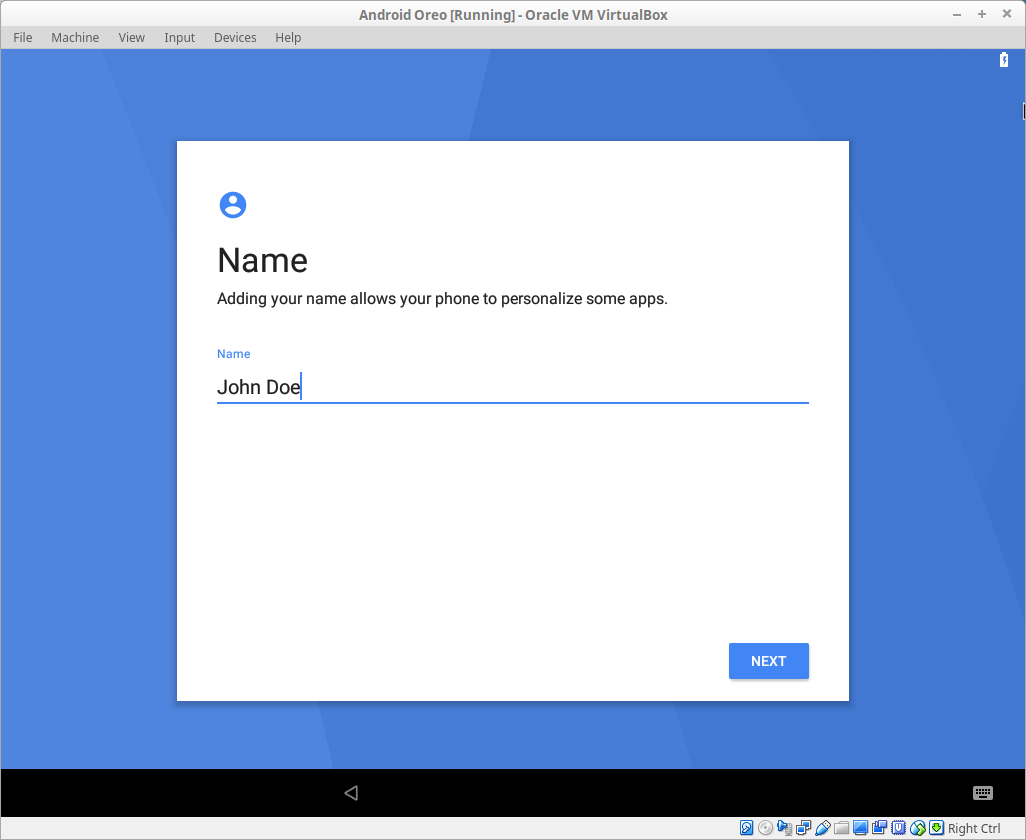Click the USB devices status icon
The image size is (1026, 840).
tap(823, 828)
